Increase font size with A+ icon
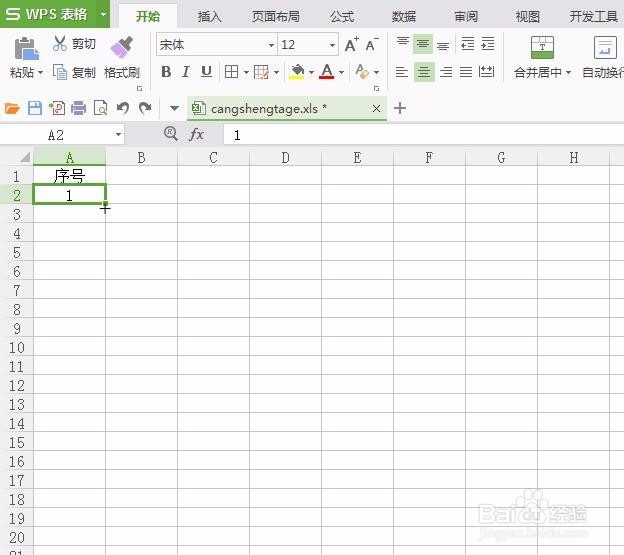The height and width of the screenshot is (555, 624). [352, 44]
